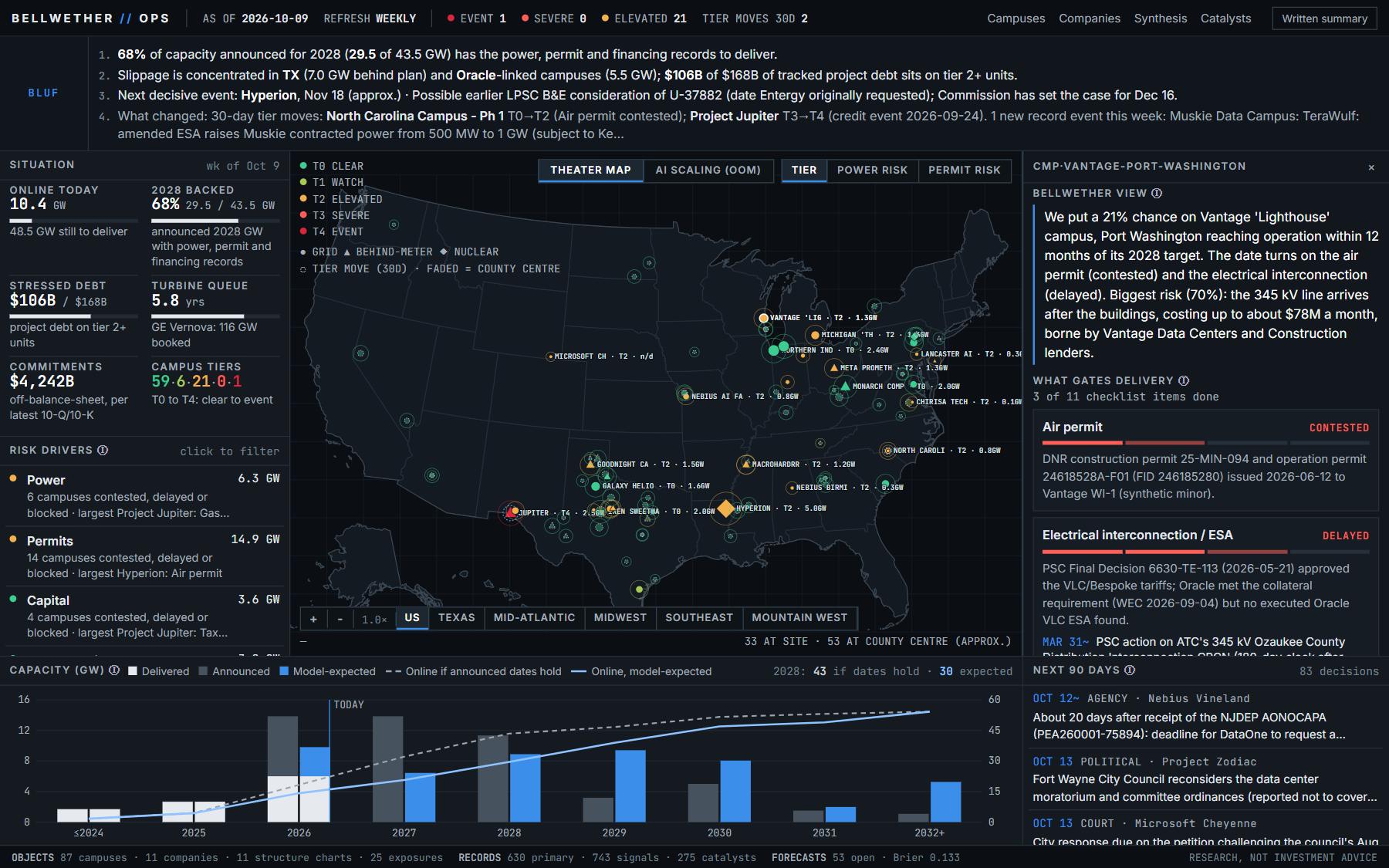Image resolution: width=1389 pixels, height=868 pixels.
Task: Zoom out the map with minus button
Action: click(x=340, y=619)
